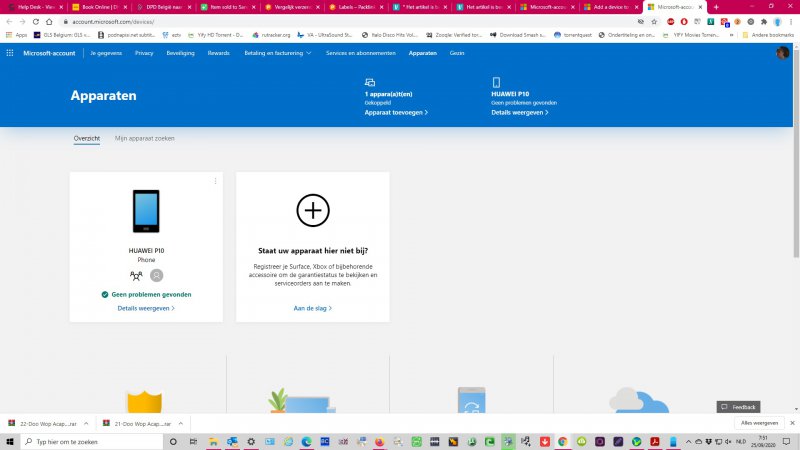Open Details weergeven on the HUAWEI P10 card
800x450 pixels.
pos(146,308)
